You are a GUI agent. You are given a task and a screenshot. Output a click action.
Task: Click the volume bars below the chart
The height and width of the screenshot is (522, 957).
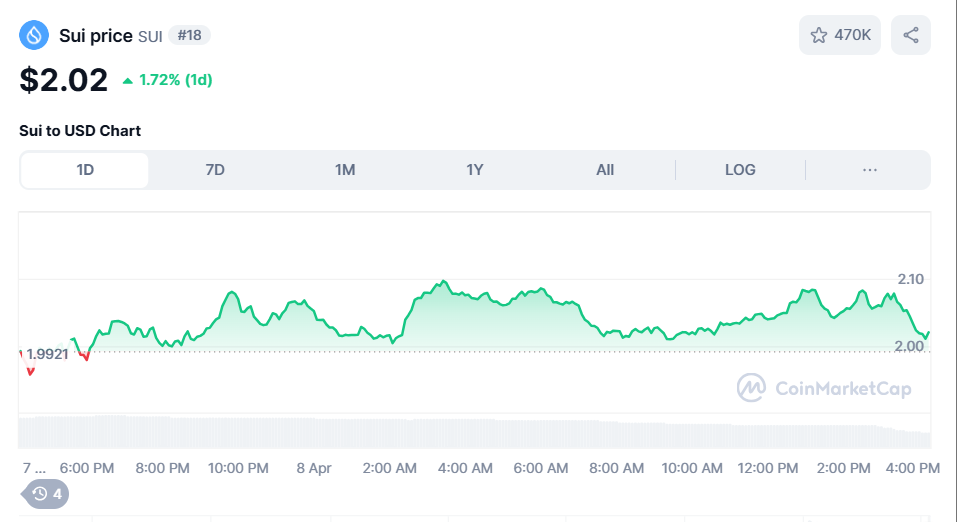[474, 432]
